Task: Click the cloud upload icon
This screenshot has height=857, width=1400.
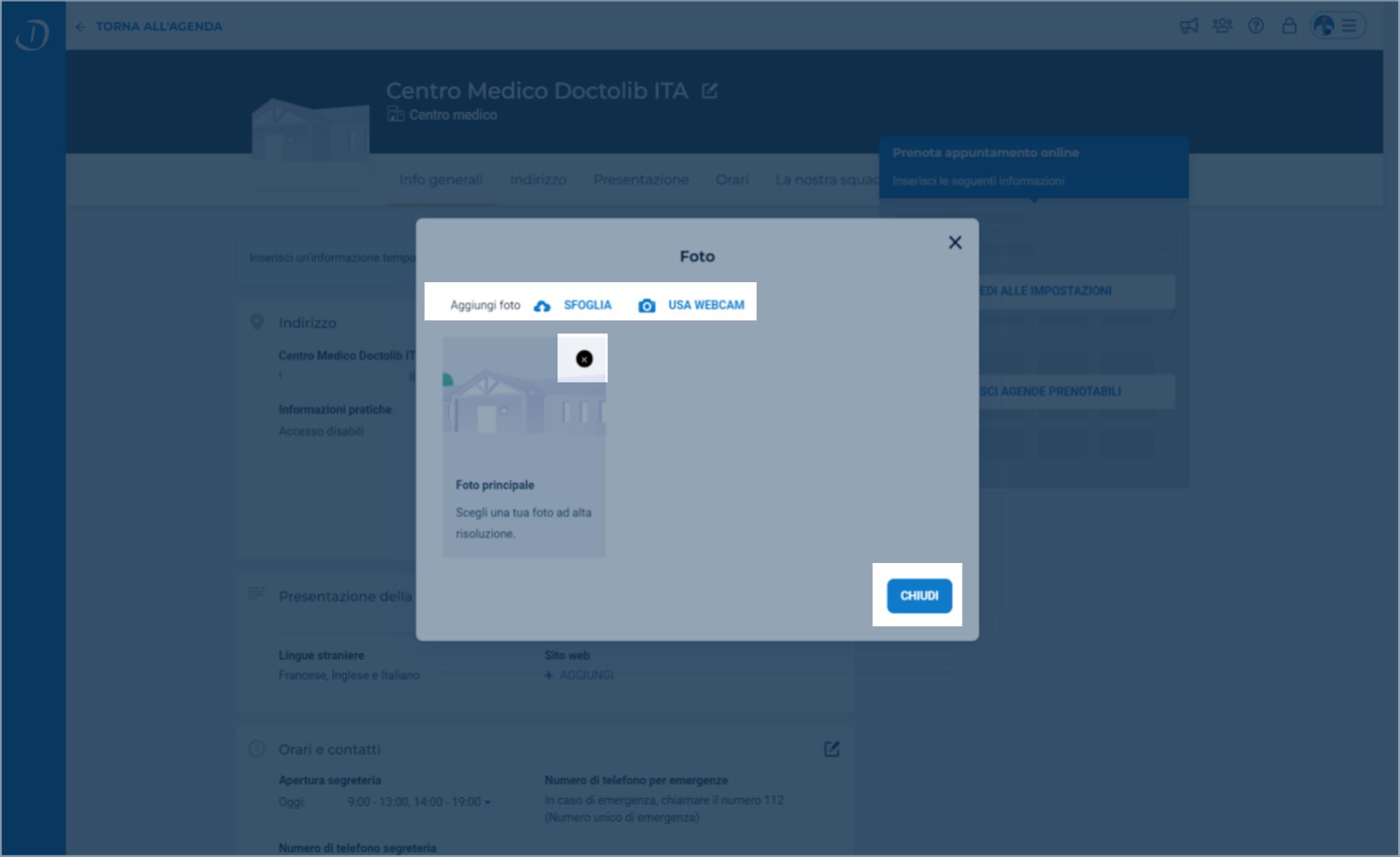Action: click(x=542, y=306)
